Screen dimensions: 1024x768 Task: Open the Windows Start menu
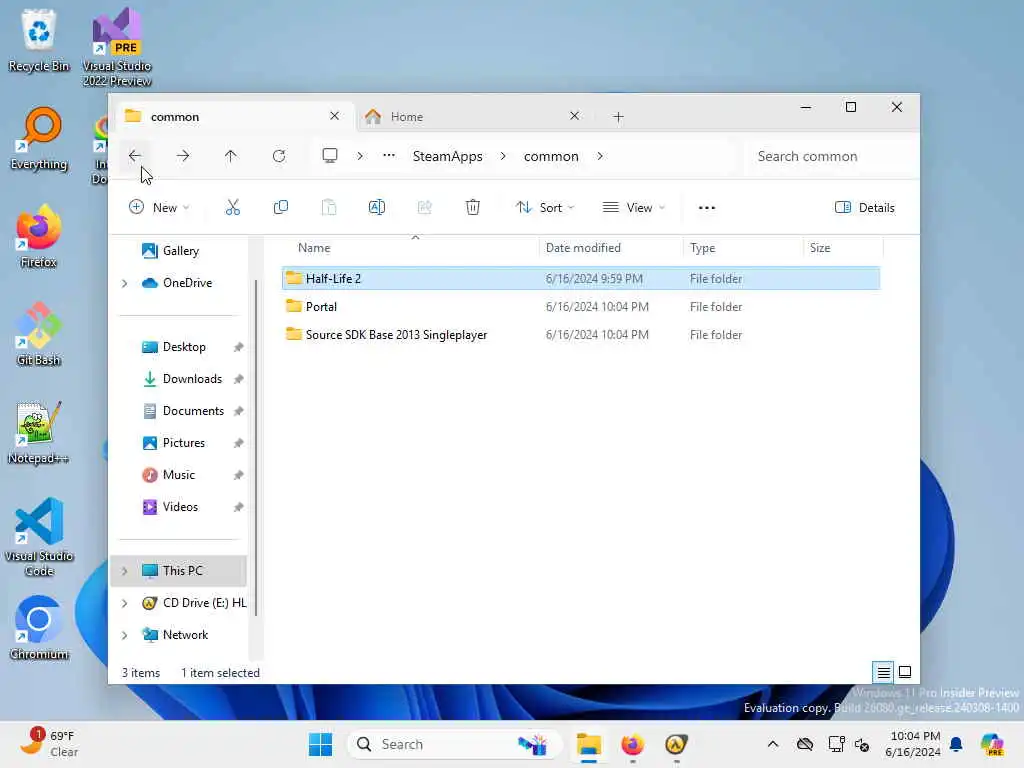pyautogui.click(x=320, y=744)
